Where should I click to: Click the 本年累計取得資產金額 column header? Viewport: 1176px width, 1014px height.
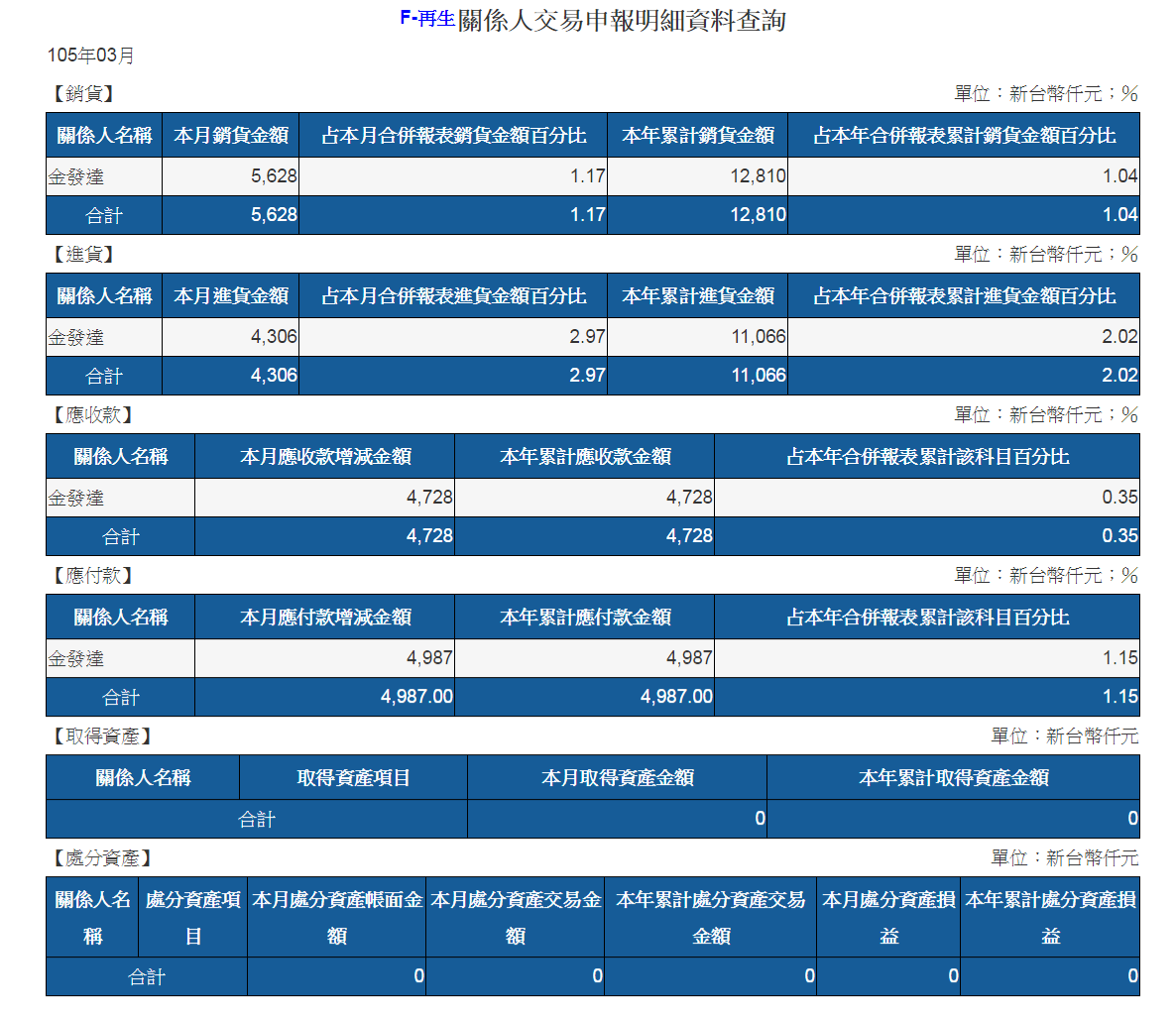953,778
